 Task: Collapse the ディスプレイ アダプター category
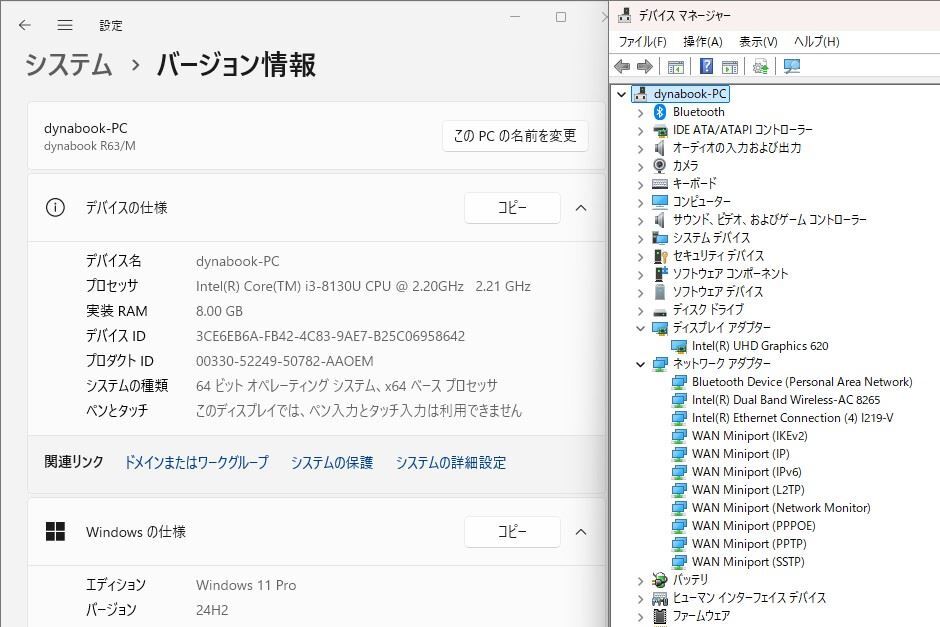click(641, 327)
